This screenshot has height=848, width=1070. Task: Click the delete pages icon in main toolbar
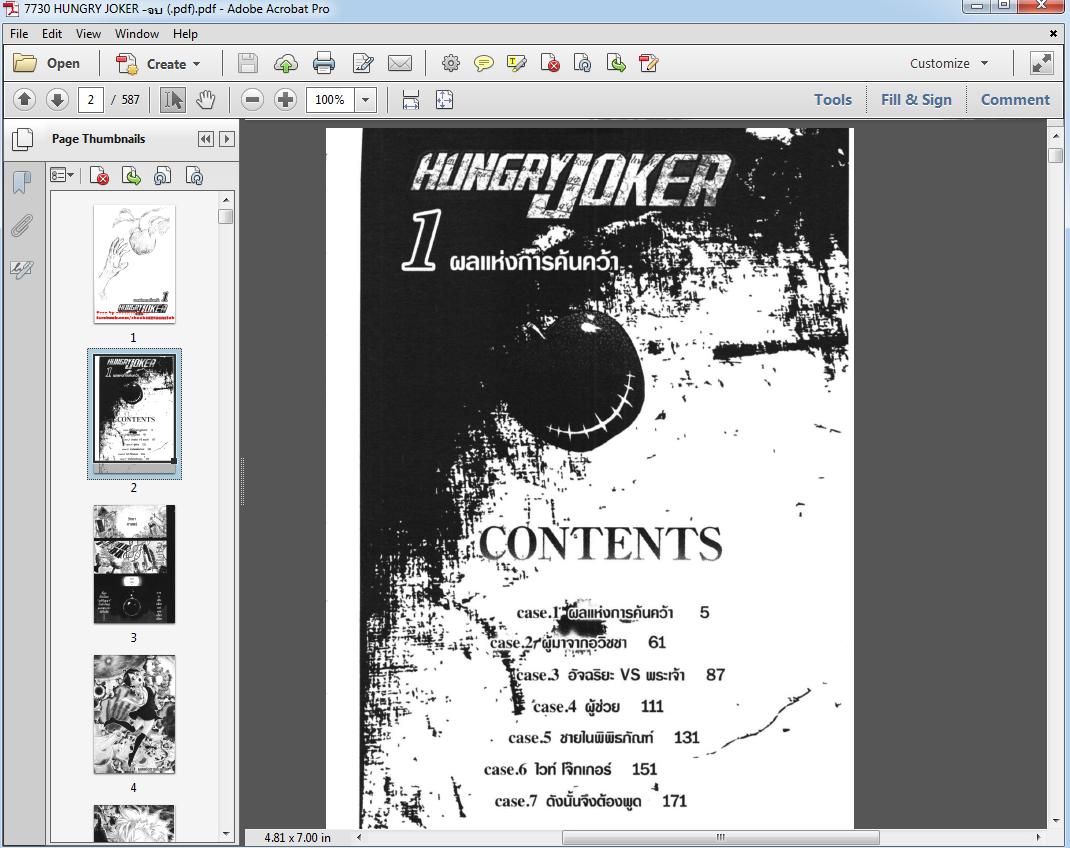click(550, 63)
